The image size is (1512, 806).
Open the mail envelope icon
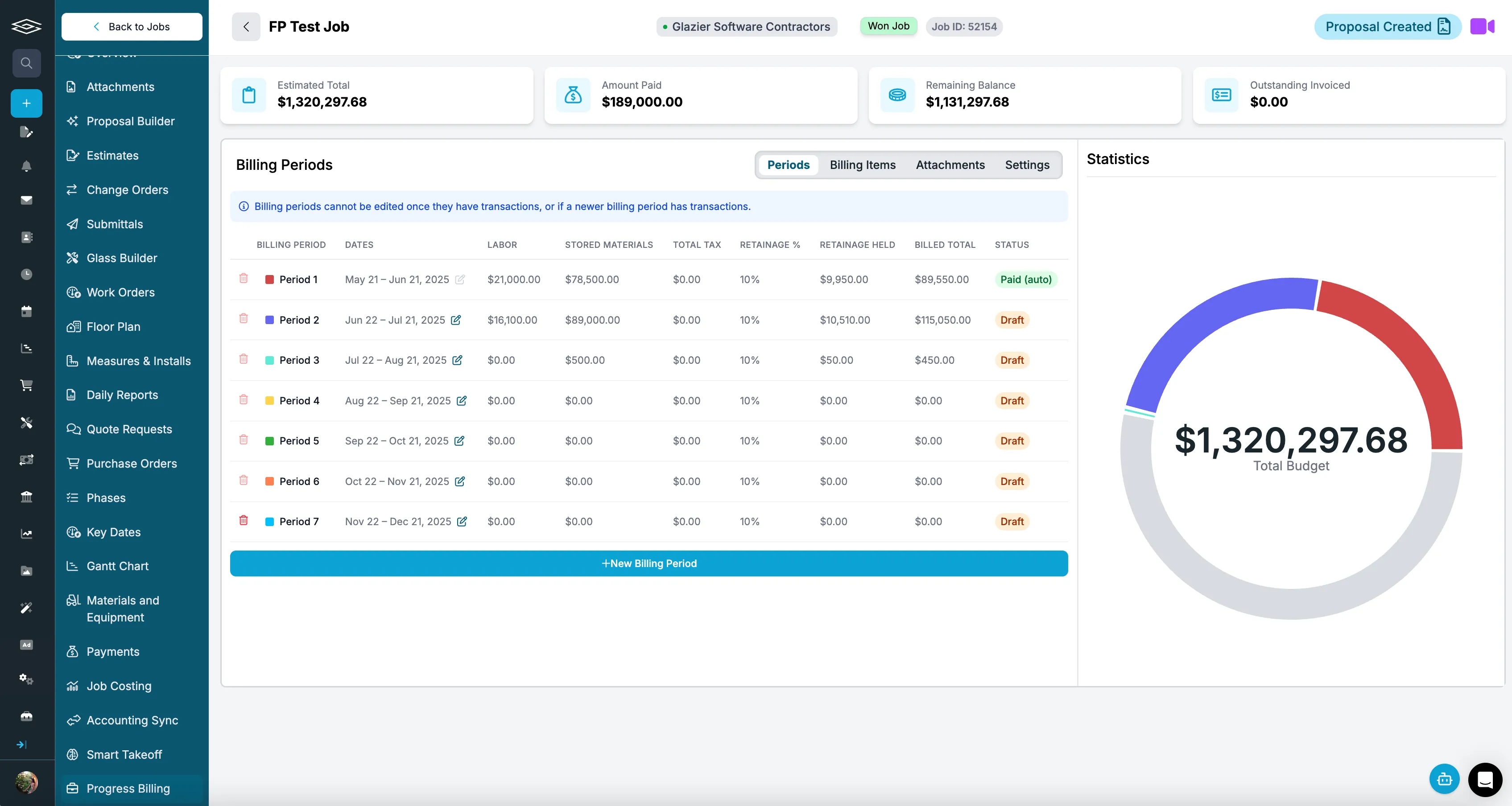[26, 200]
